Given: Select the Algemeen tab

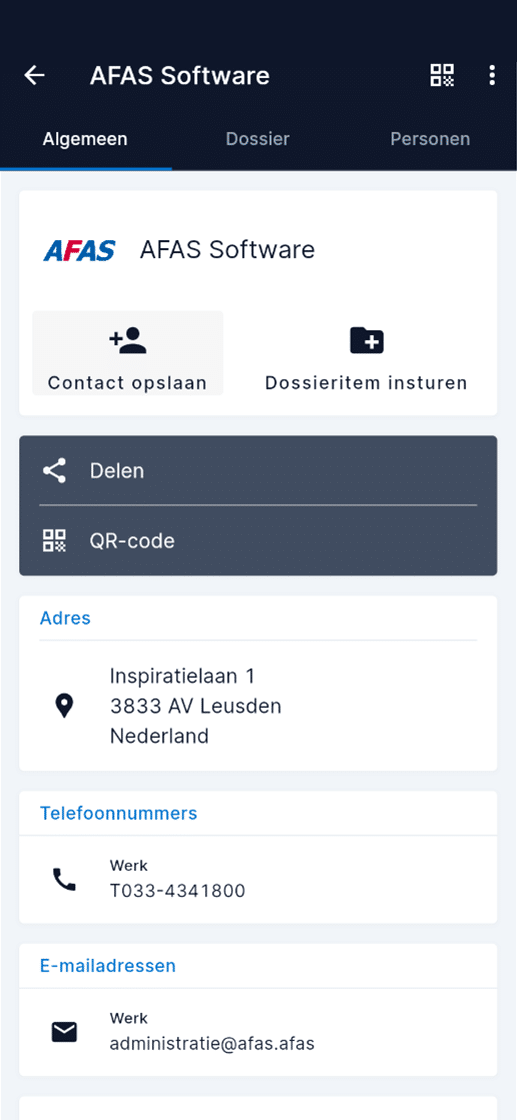Looking at the screenshot, I should click(85, 139).
